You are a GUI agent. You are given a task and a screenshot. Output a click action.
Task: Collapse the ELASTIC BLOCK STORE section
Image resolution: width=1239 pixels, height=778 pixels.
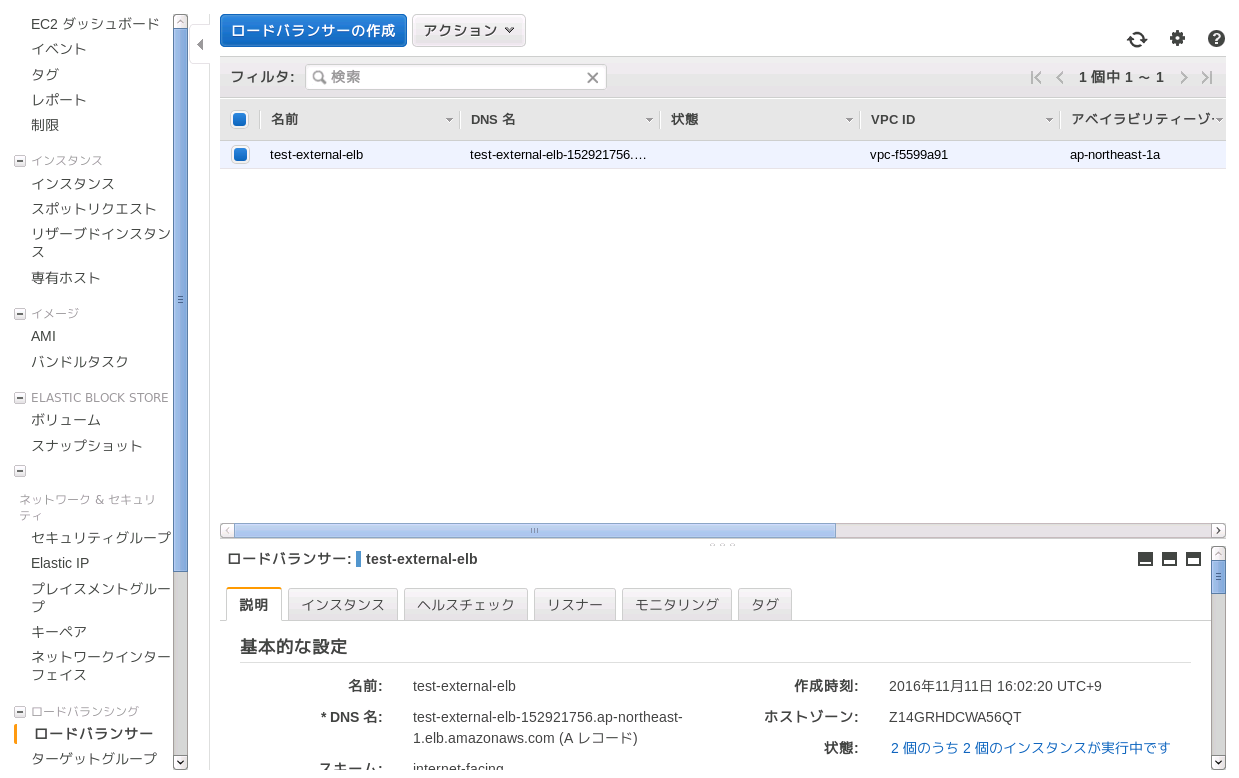[20, 398]
